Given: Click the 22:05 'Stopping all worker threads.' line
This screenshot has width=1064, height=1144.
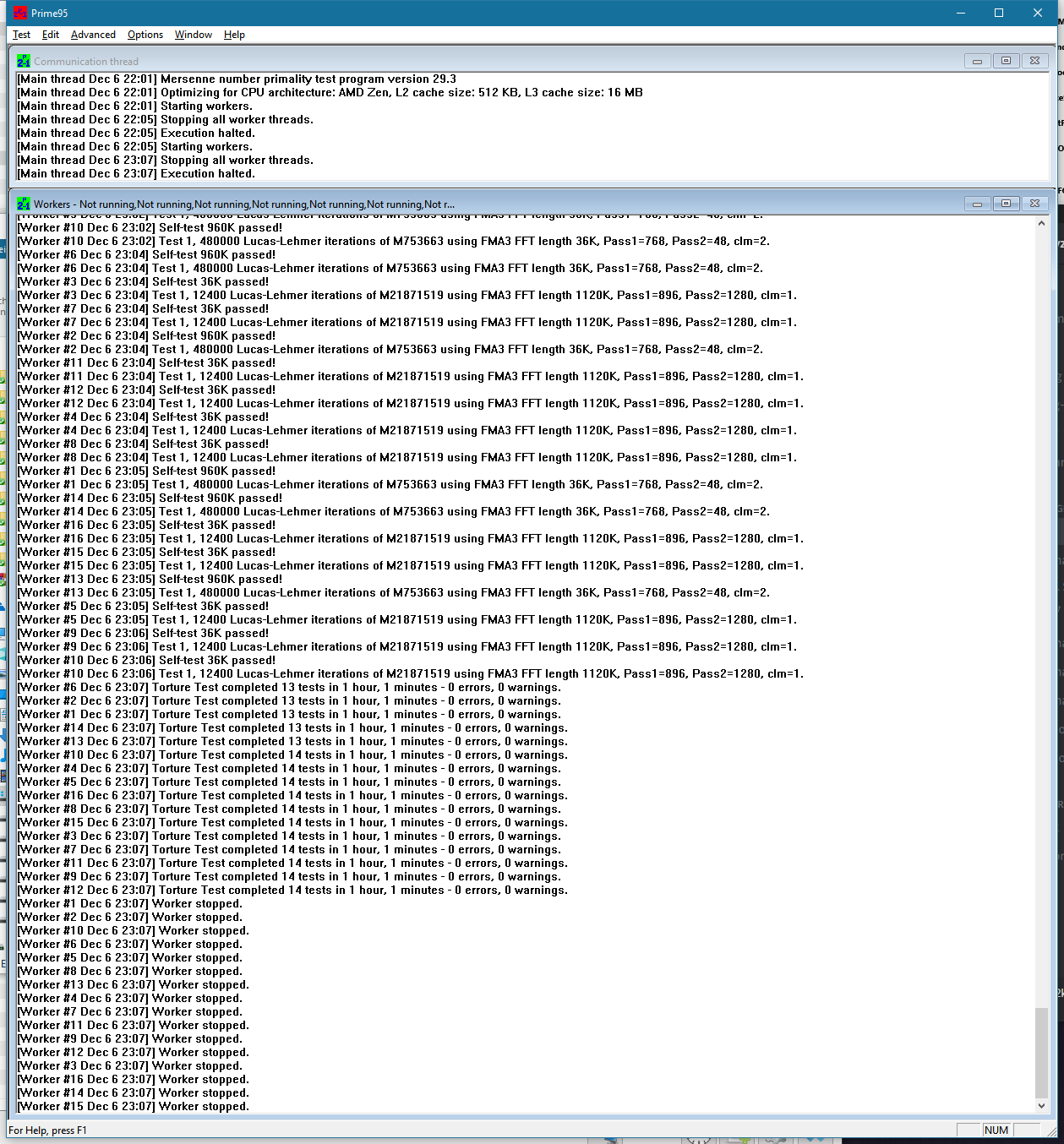Looking at the screenshot, I should 165,119.
